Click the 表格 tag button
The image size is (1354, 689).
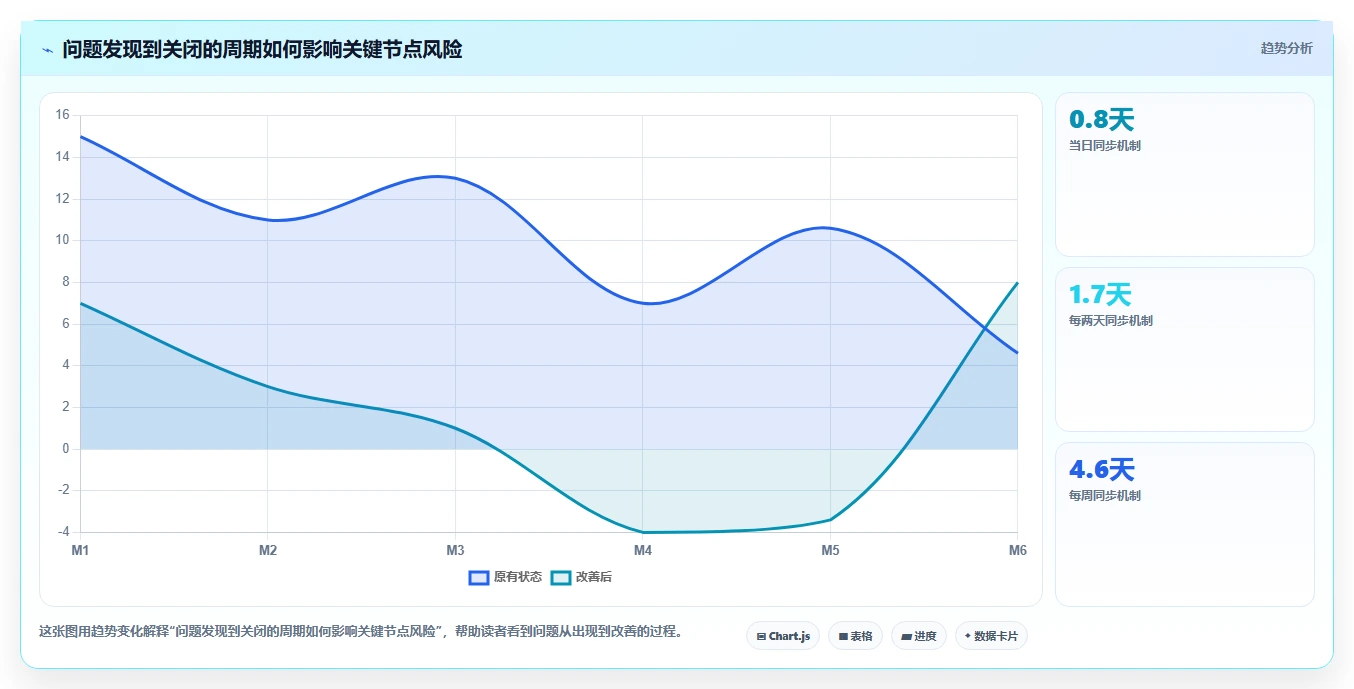[x=855, y=636]
